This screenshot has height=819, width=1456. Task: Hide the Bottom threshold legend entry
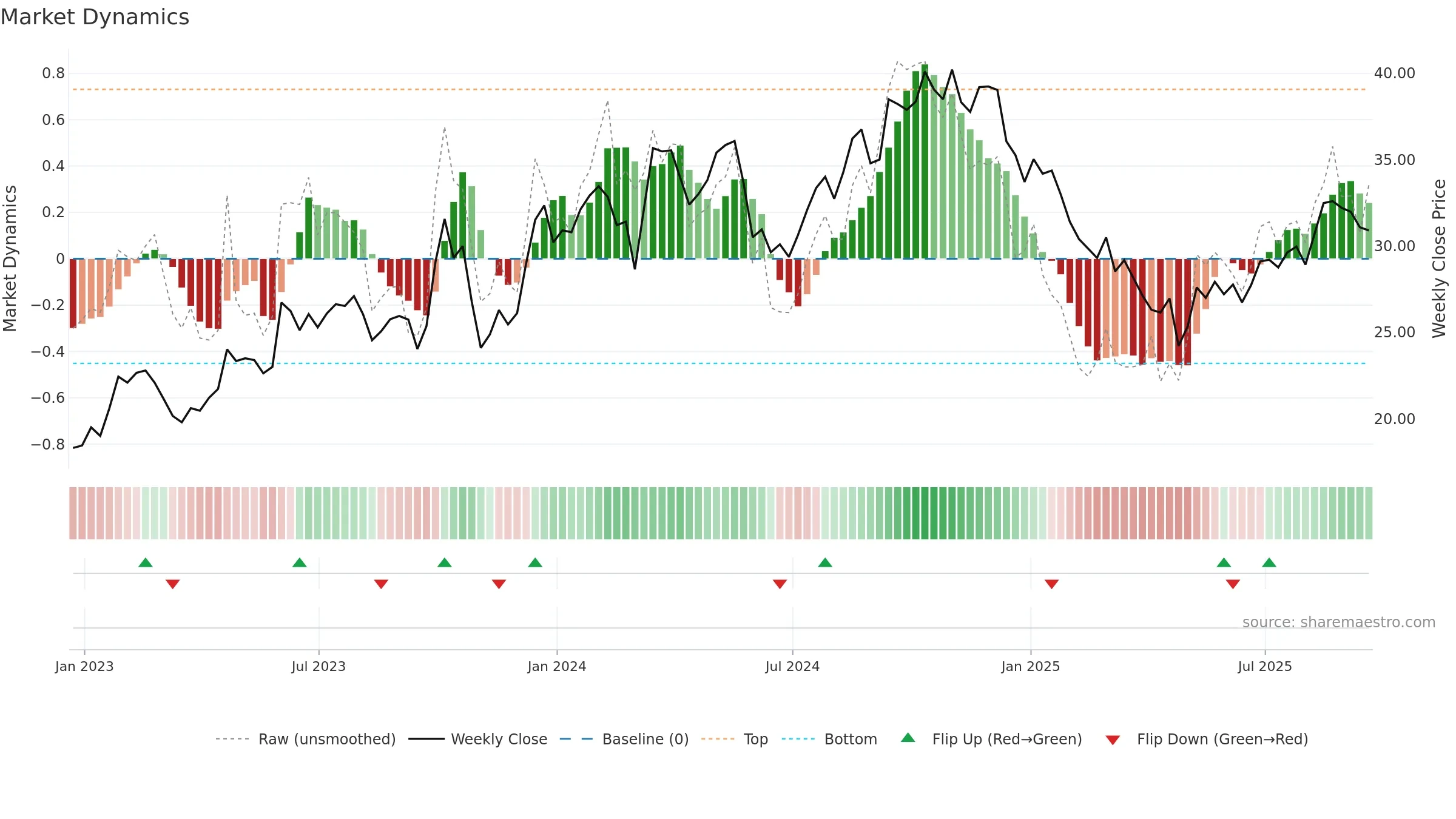coord(851,740)
